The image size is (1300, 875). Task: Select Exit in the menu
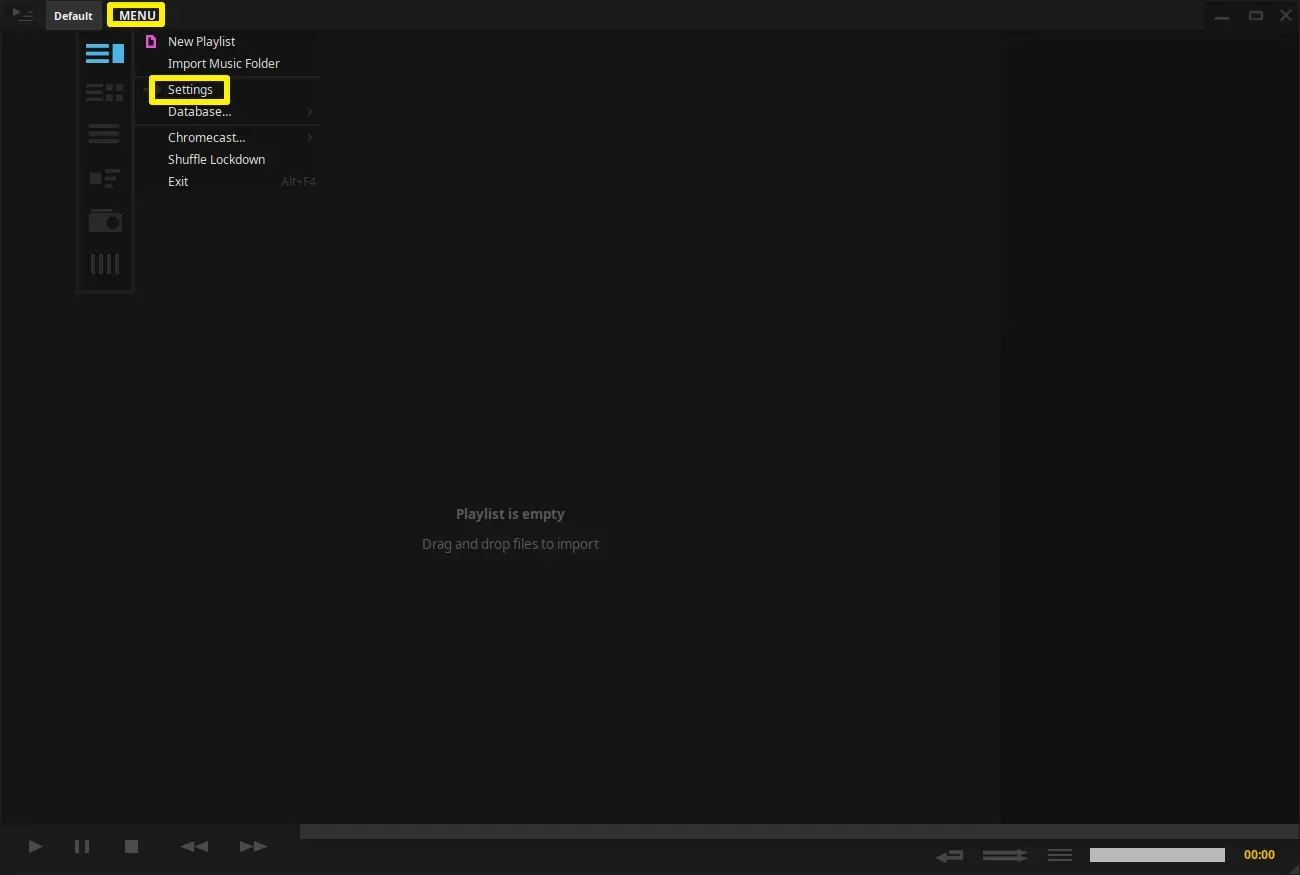(228, 182)
